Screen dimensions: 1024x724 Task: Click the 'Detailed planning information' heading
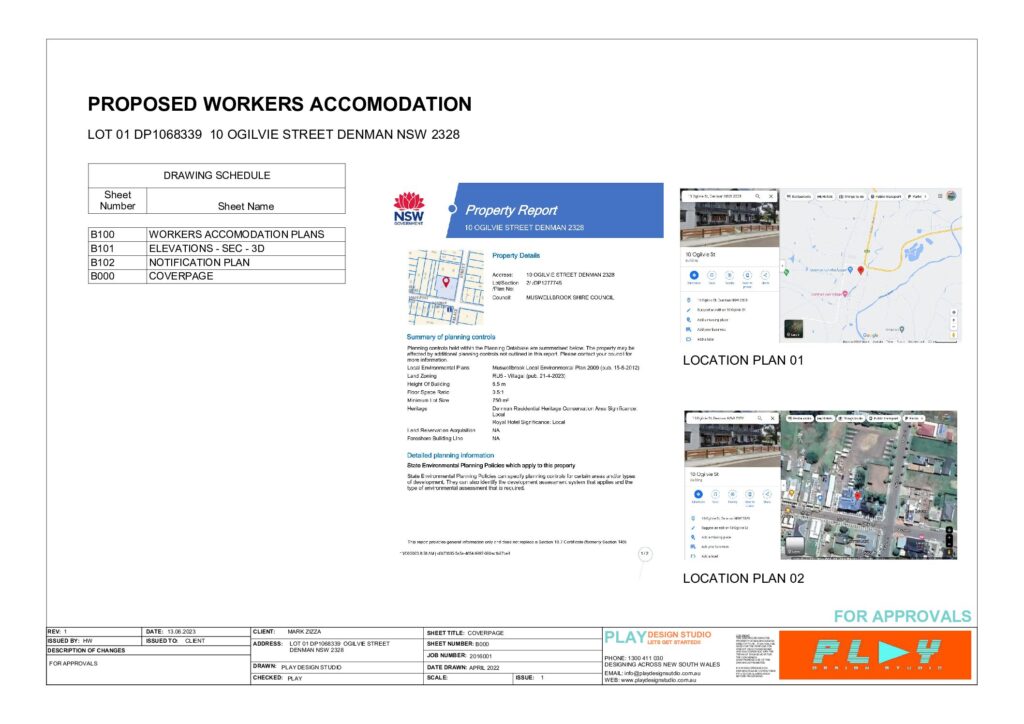click(451, 455)
